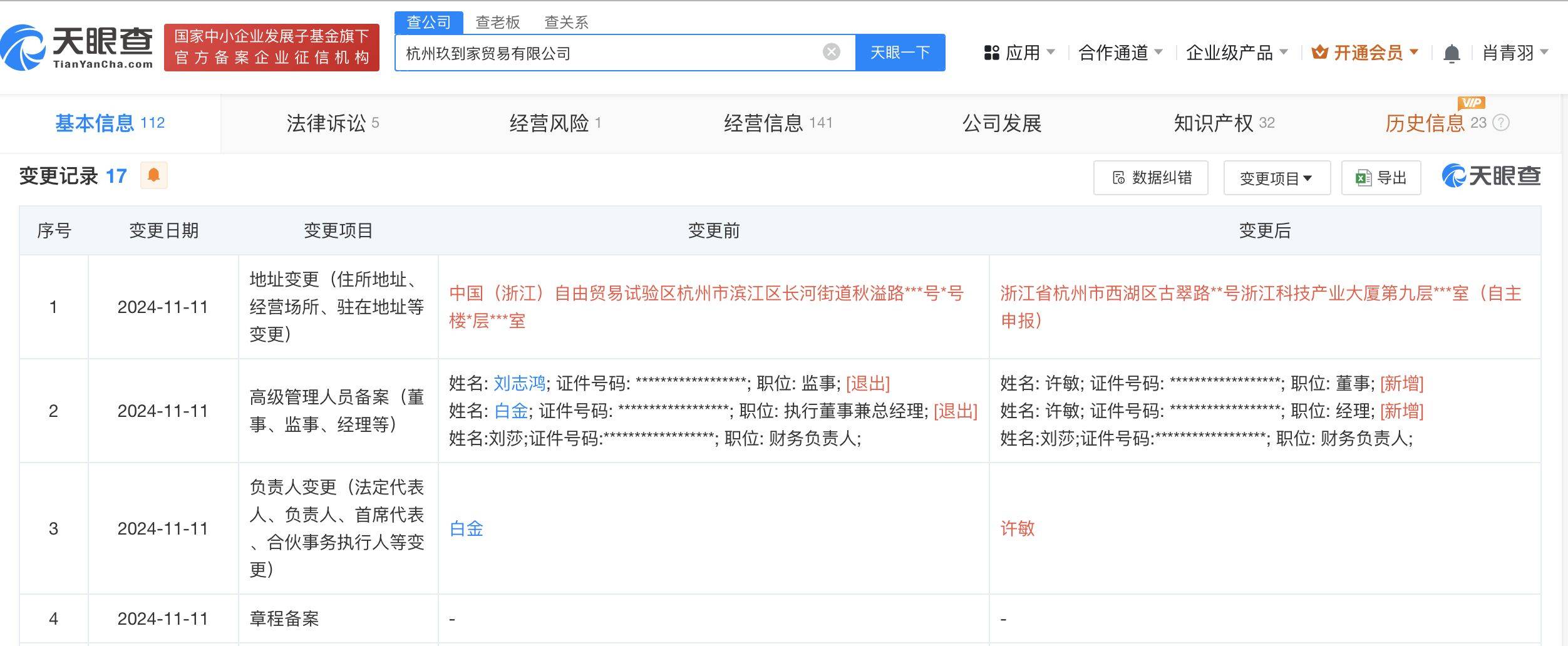The width and height of the screenshot is (1568, 646).
Task: Click into the company search input field
Action: click(x=607, y=53)
